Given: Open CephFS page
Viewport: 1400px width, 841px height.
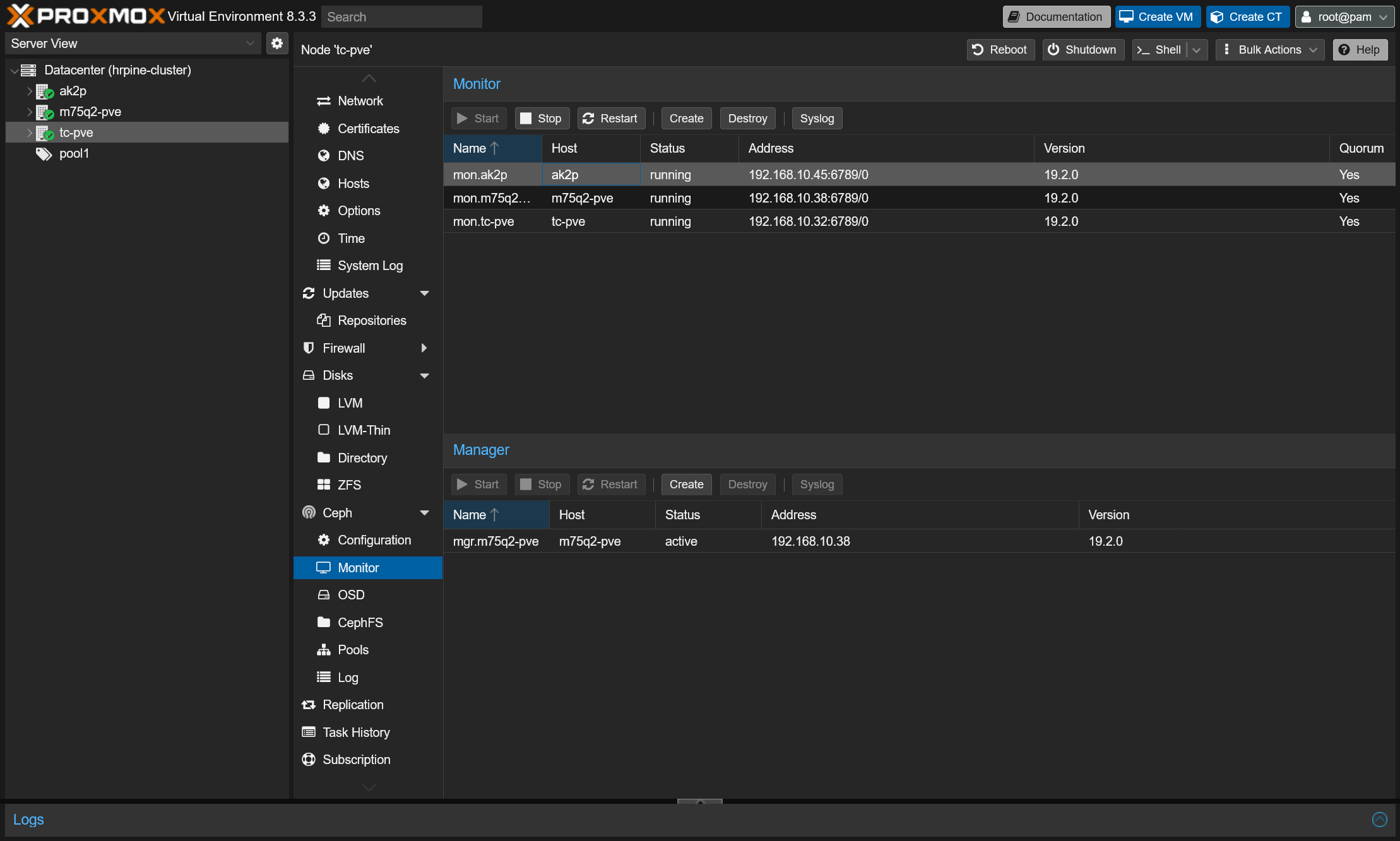Looking at the screenshot, I should point(368,623).
